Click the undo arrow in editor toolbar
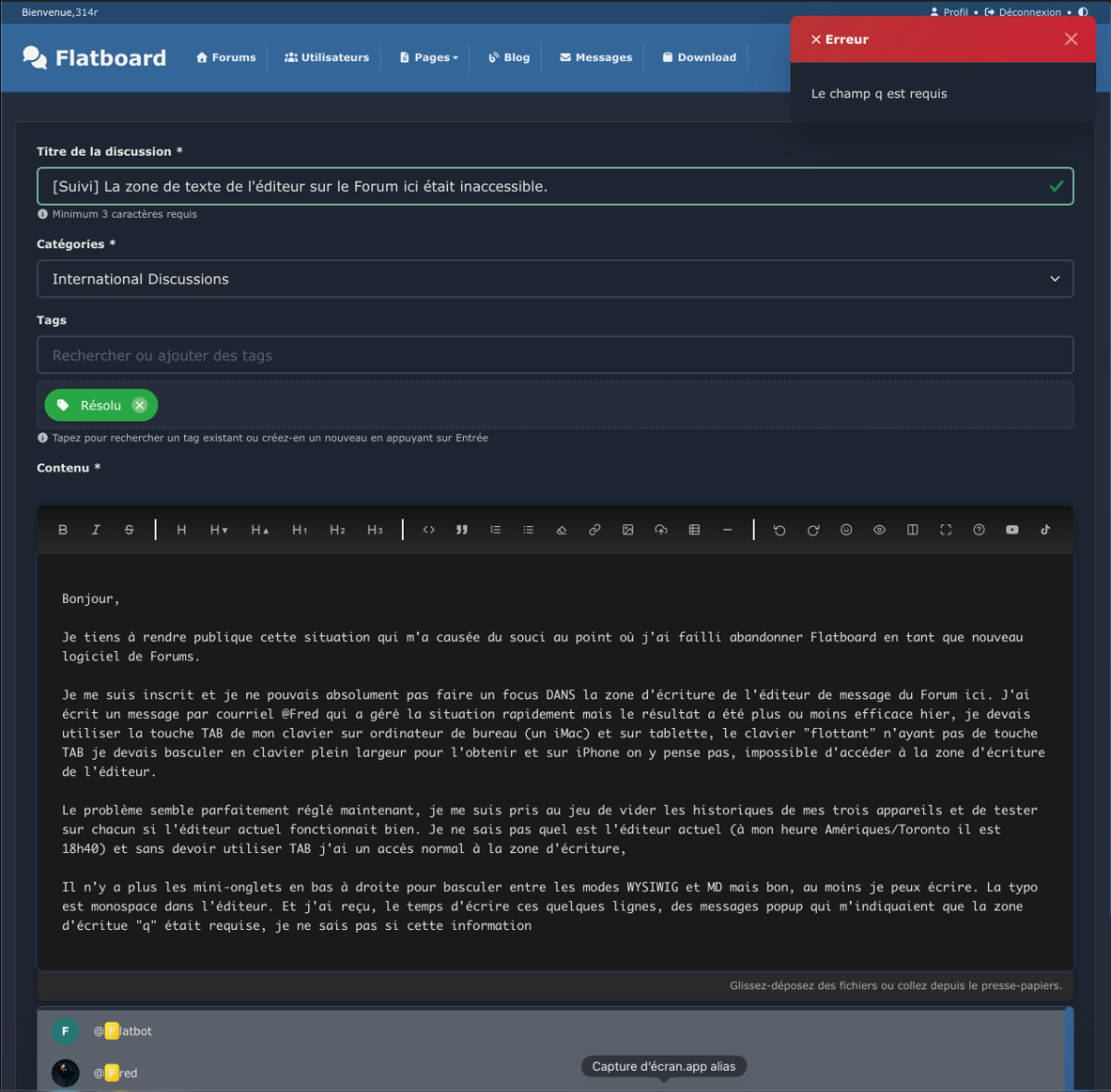The image size is (1111, 1092). (780, 530)
